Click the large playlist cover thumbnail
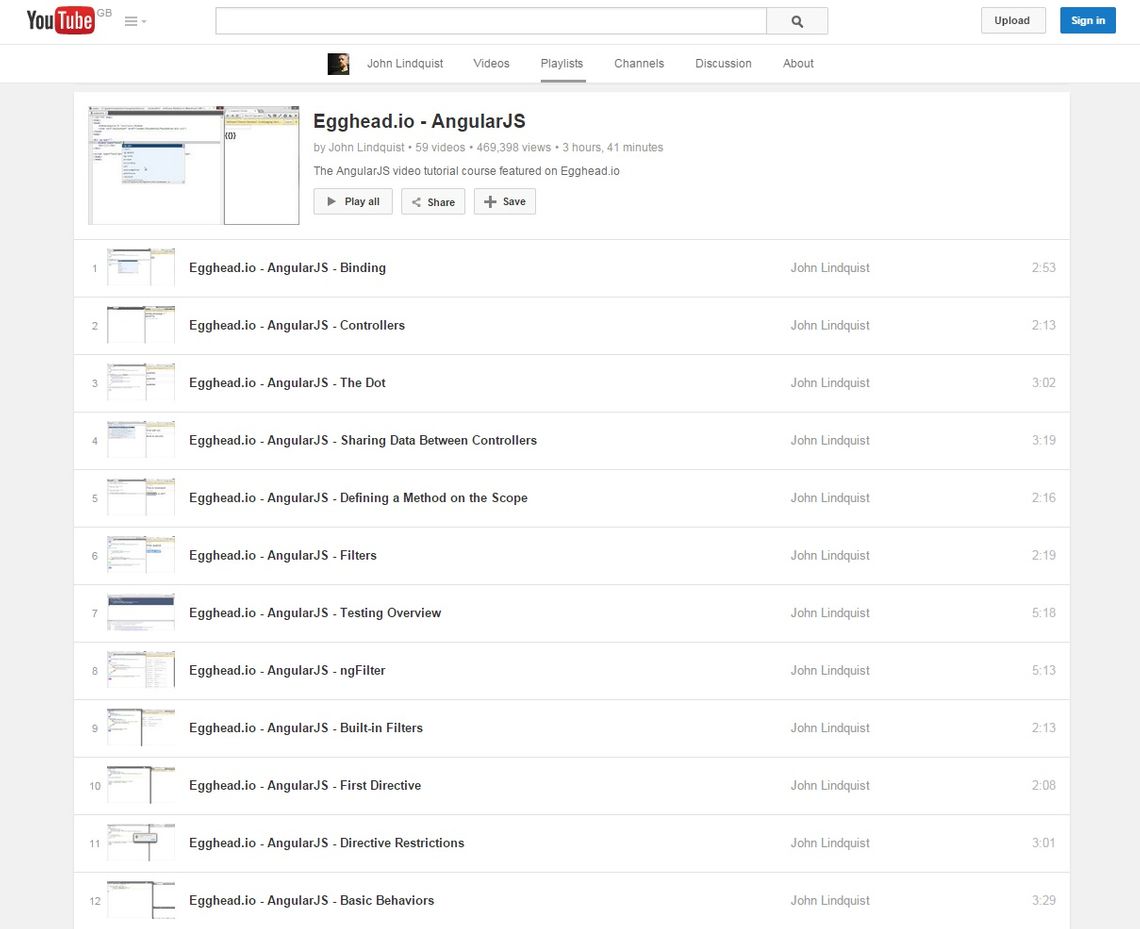Screen dimensions: 1140x929 tap(193, 164)
